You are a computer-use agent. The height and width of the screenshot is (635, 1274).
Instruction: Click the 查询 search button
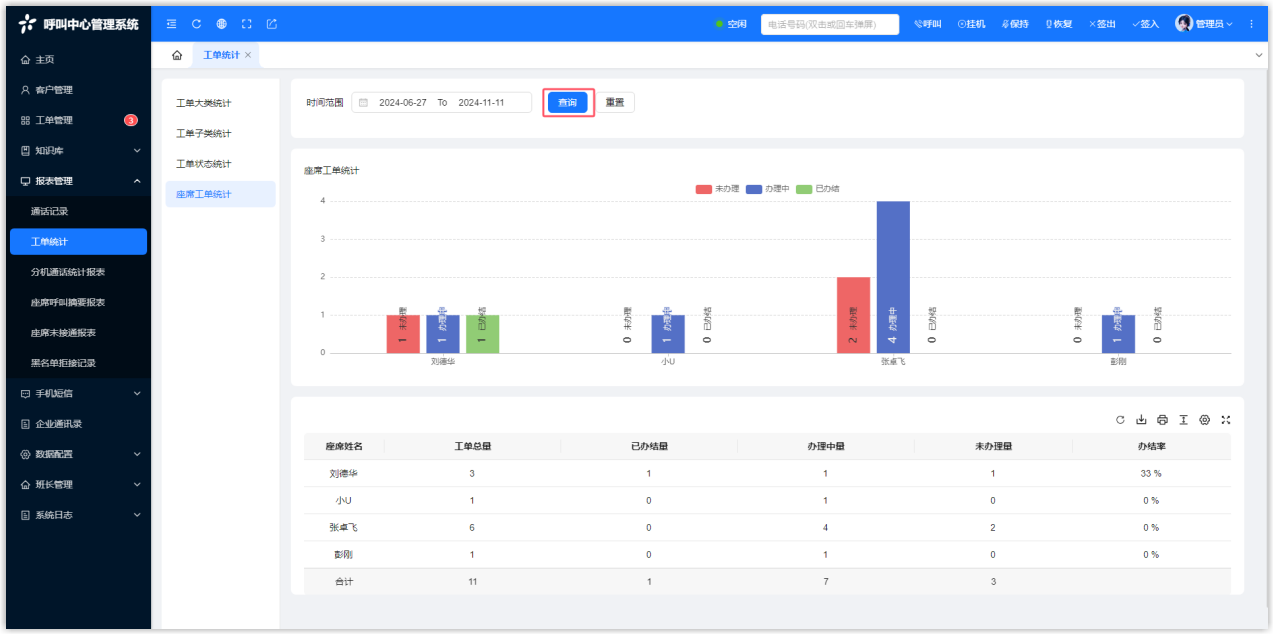(x=567, y=103)
